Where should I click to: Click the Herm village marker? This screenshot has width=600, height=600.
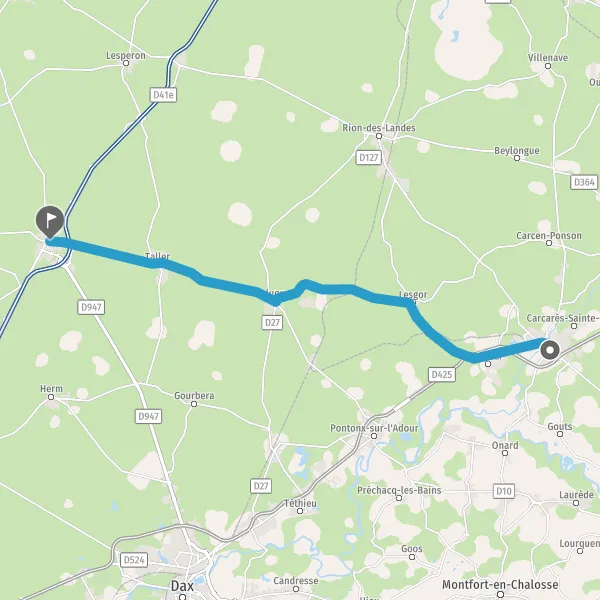coord(51,397)
